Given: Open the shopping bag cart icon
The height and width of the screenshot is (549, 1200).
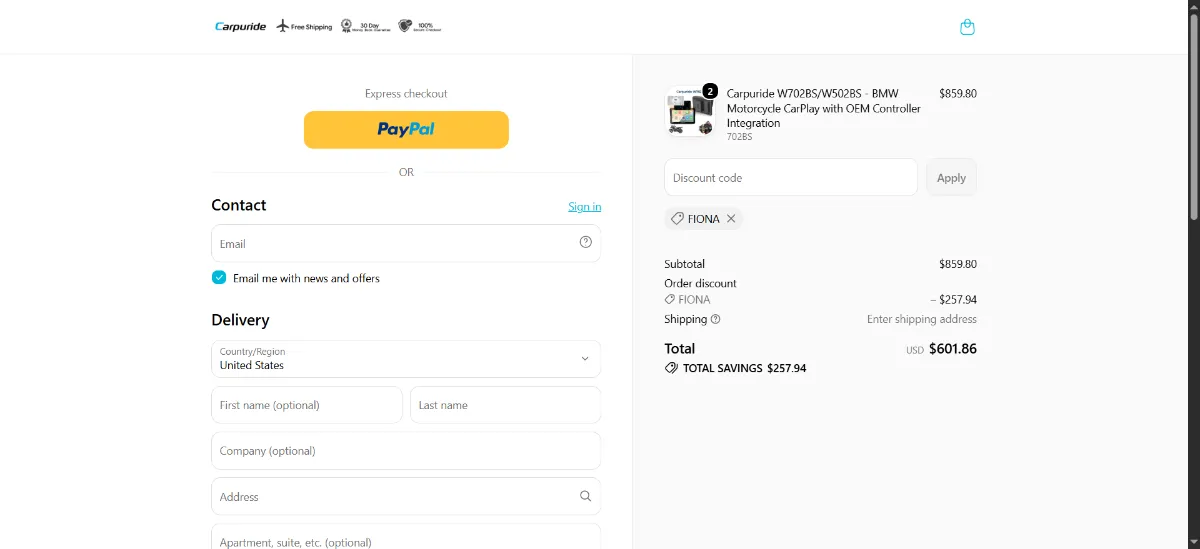Looking at the screenshot, I should tap(967, 27).
